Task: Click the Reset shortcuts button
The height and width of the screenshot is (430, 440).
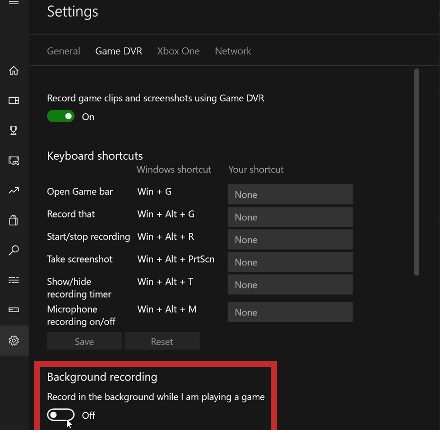Action: tap(162, 341)
